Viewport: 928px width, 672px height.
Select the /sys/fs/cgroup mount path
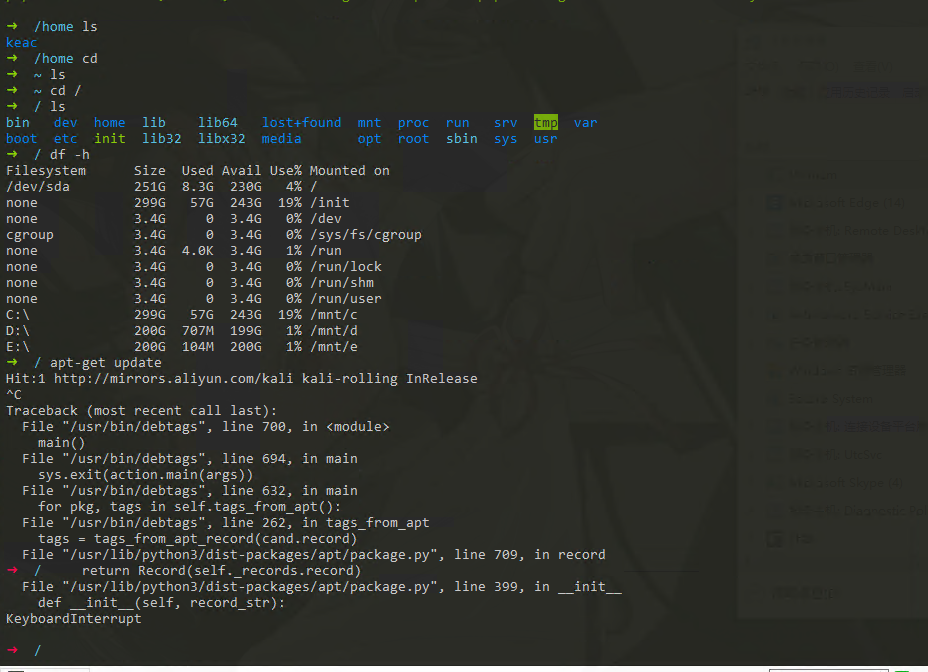pyautogui.click(x=365, y=235)
